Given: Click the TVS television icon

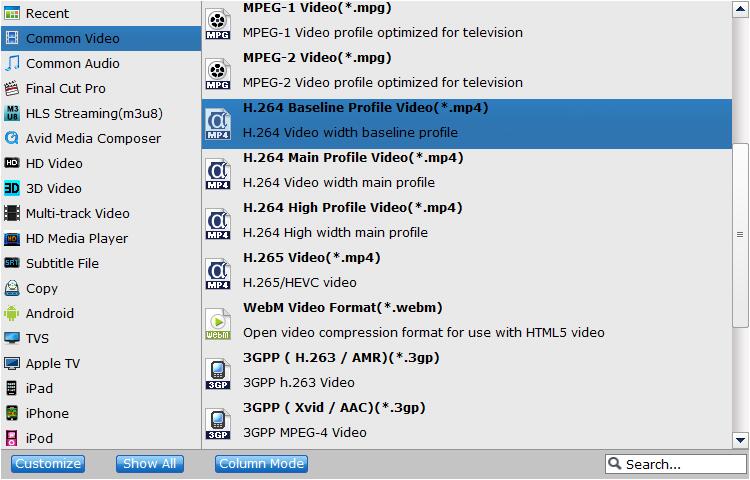Looking at the screenshot, I should 11,338.
